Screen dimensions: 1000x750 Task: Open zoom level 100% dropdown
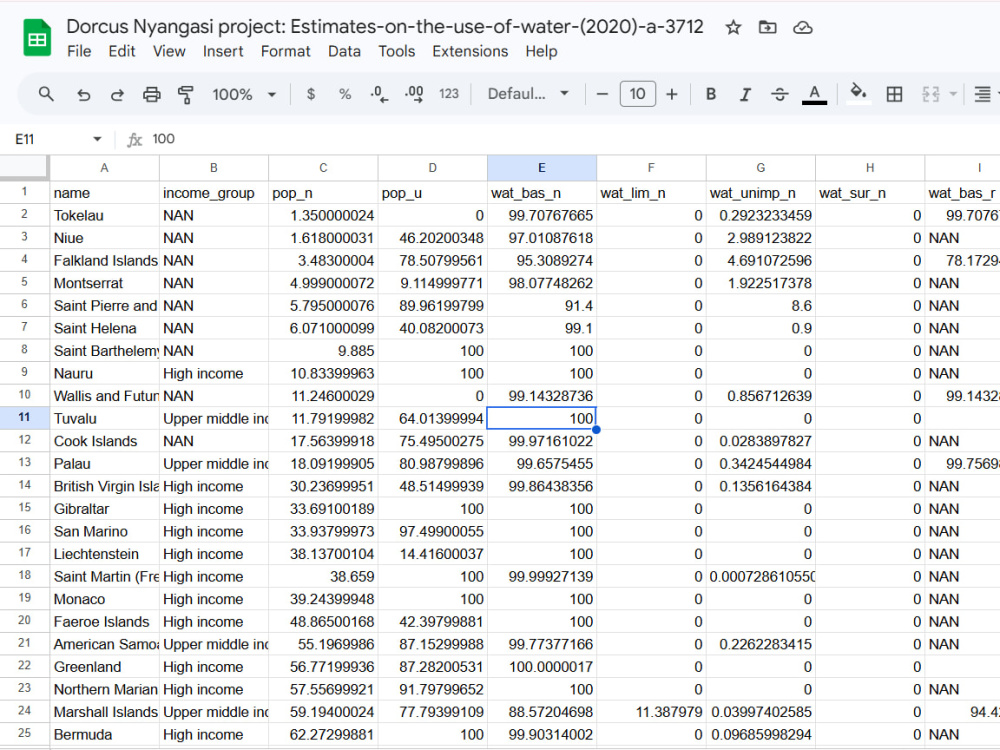click(244, 94)
